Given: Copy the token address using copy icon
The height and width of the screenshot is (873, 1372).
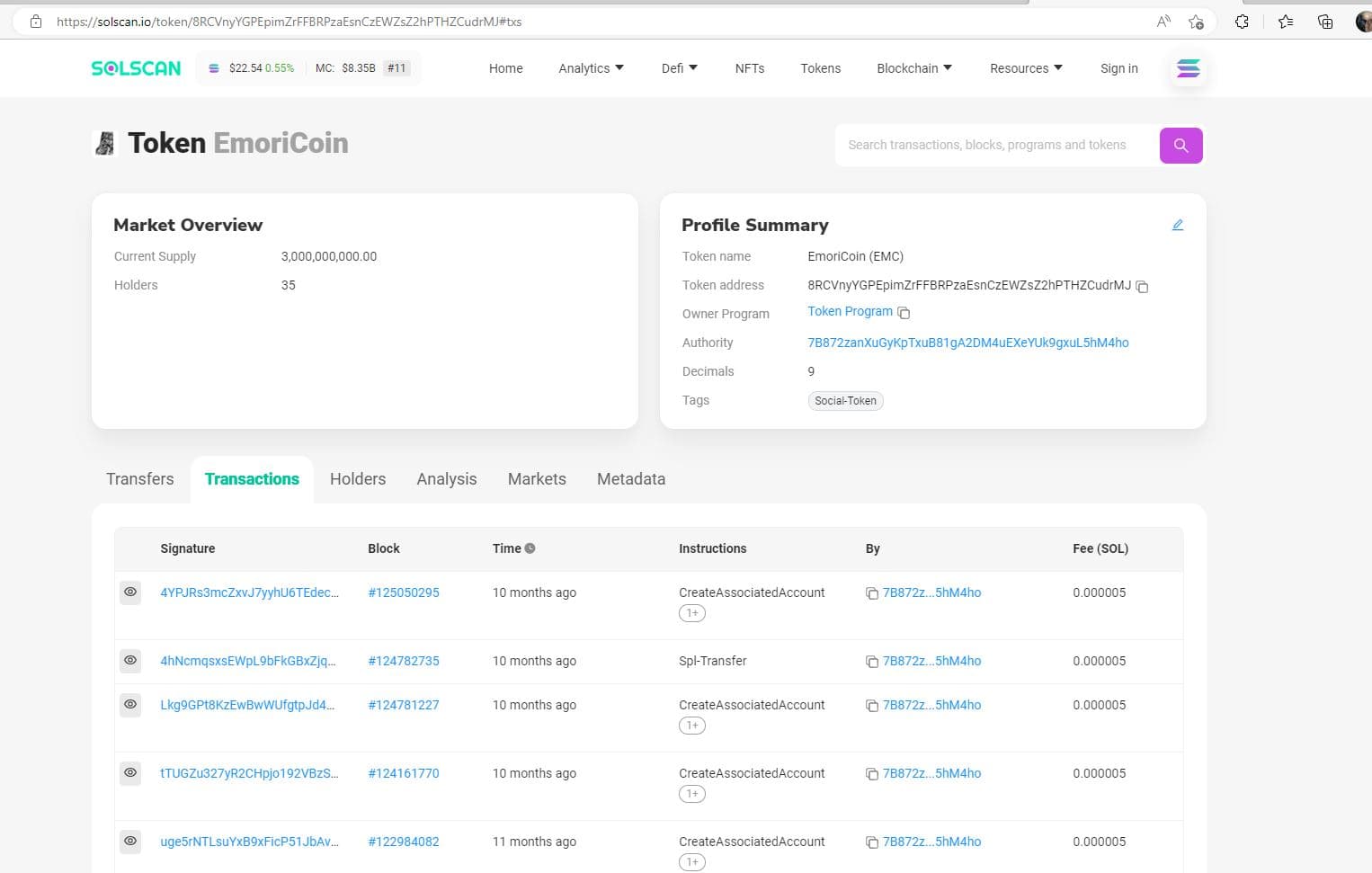Looking at the screenshot, I should 1142,287.
